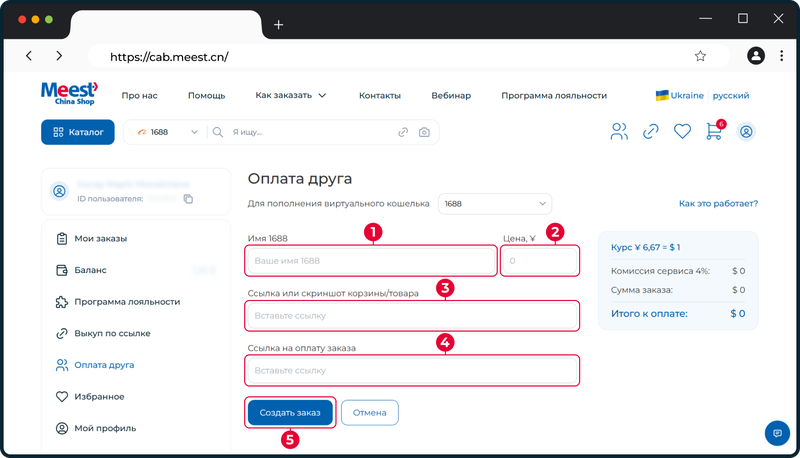Click the camera image search icon
800x458 pixels.
coord(424,132)
